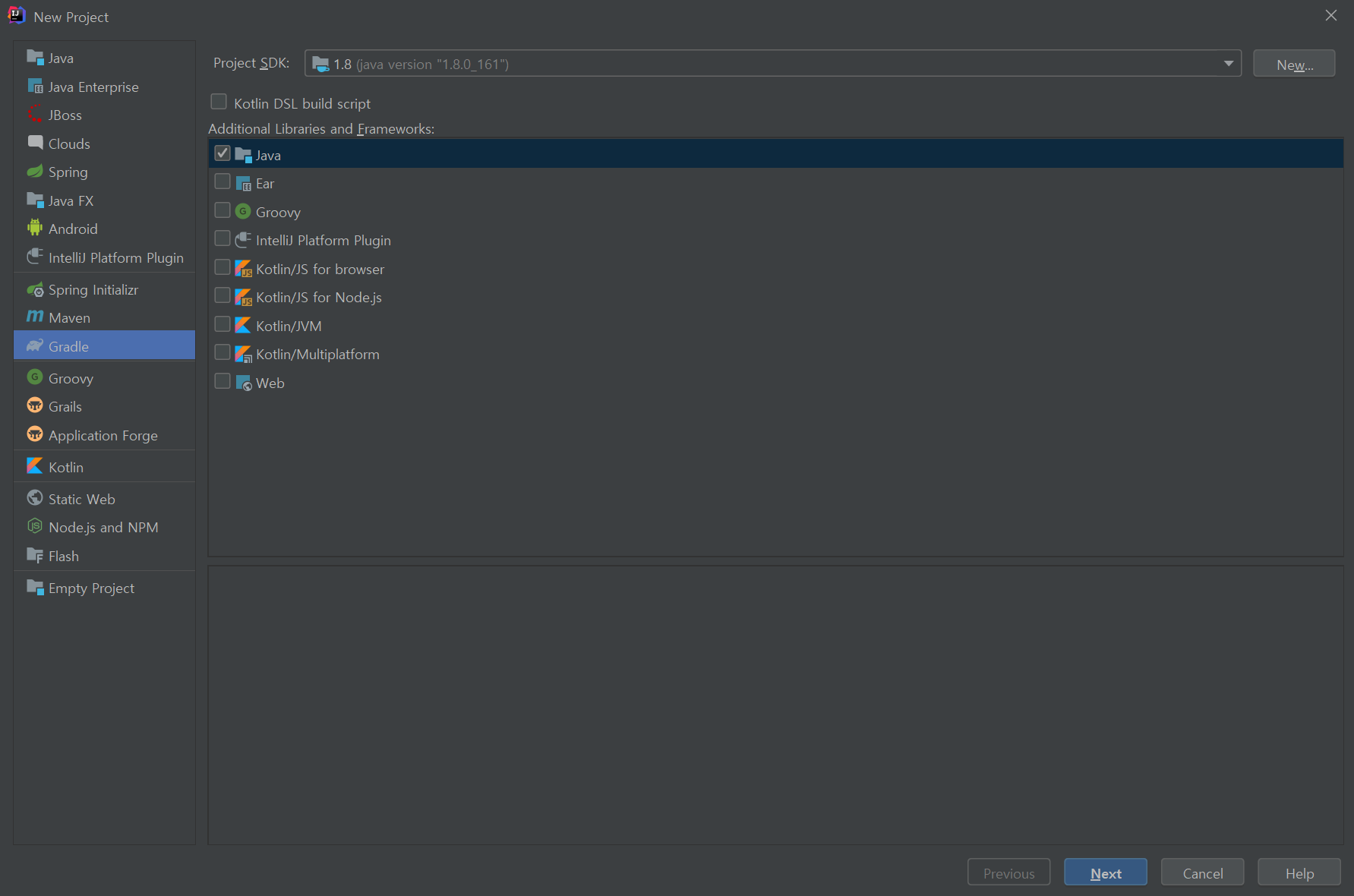Image resolution: width=1354 pixels, height=896 pixels.
Task: Click the Spring Initializr icon
Action: coord(35,289)
